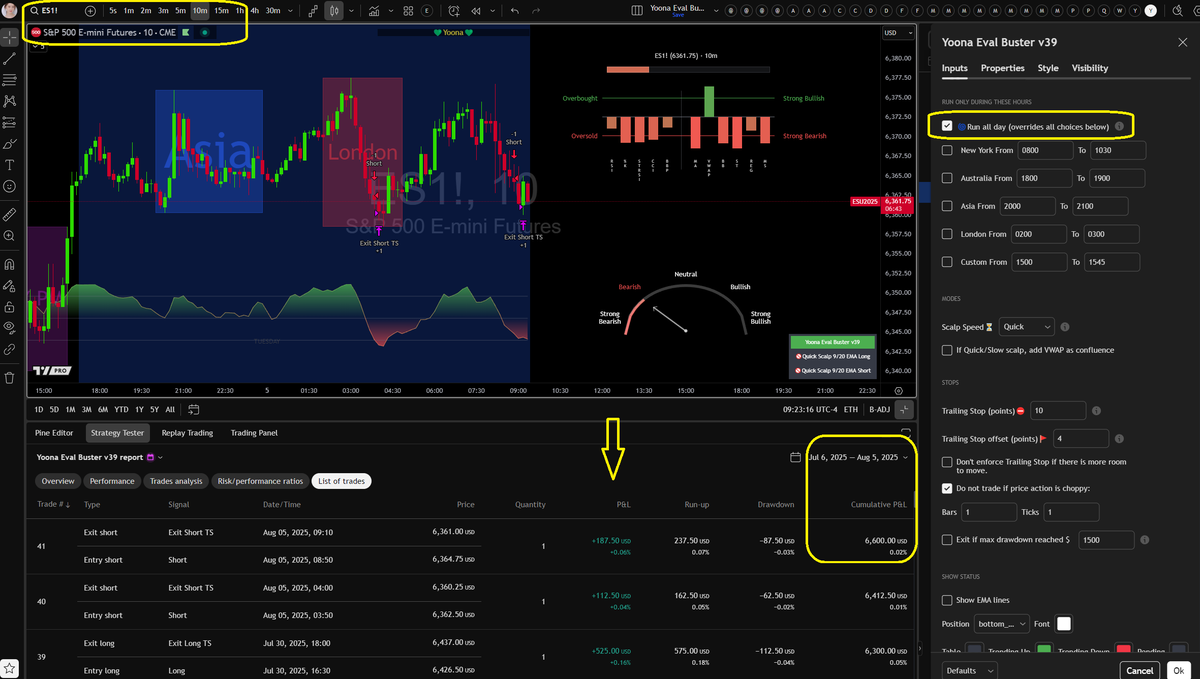Image resolution: width=1200 pixels, height=679 pixels.
Task: Check Exit if max drawdown reached
Action: coord(948,540)
